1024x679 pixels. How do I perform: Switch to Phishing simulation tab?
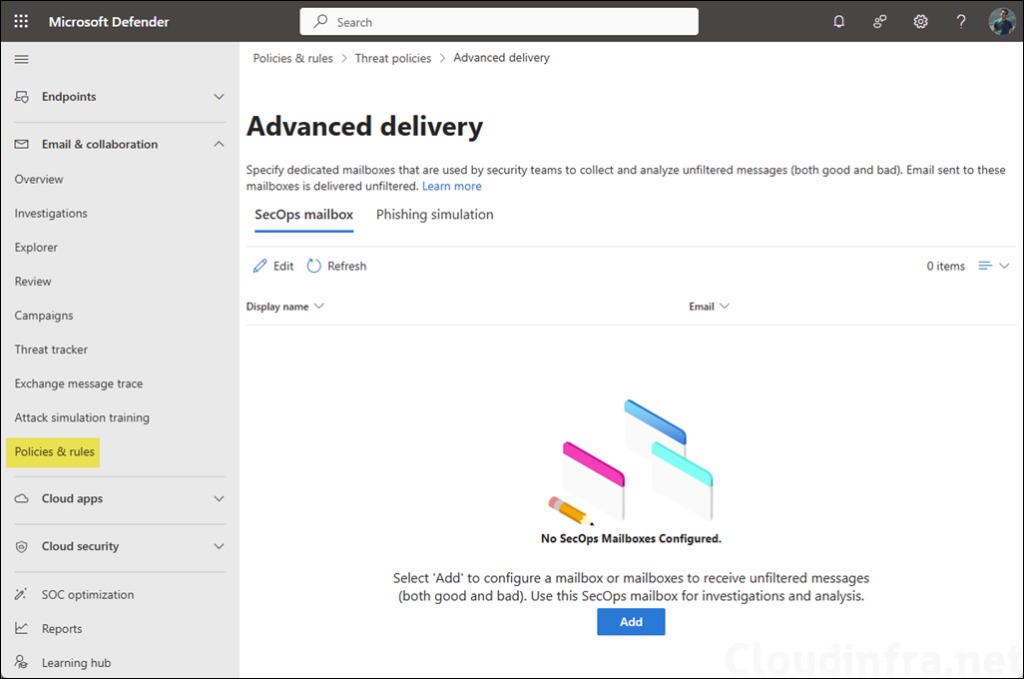pos(434,215)
